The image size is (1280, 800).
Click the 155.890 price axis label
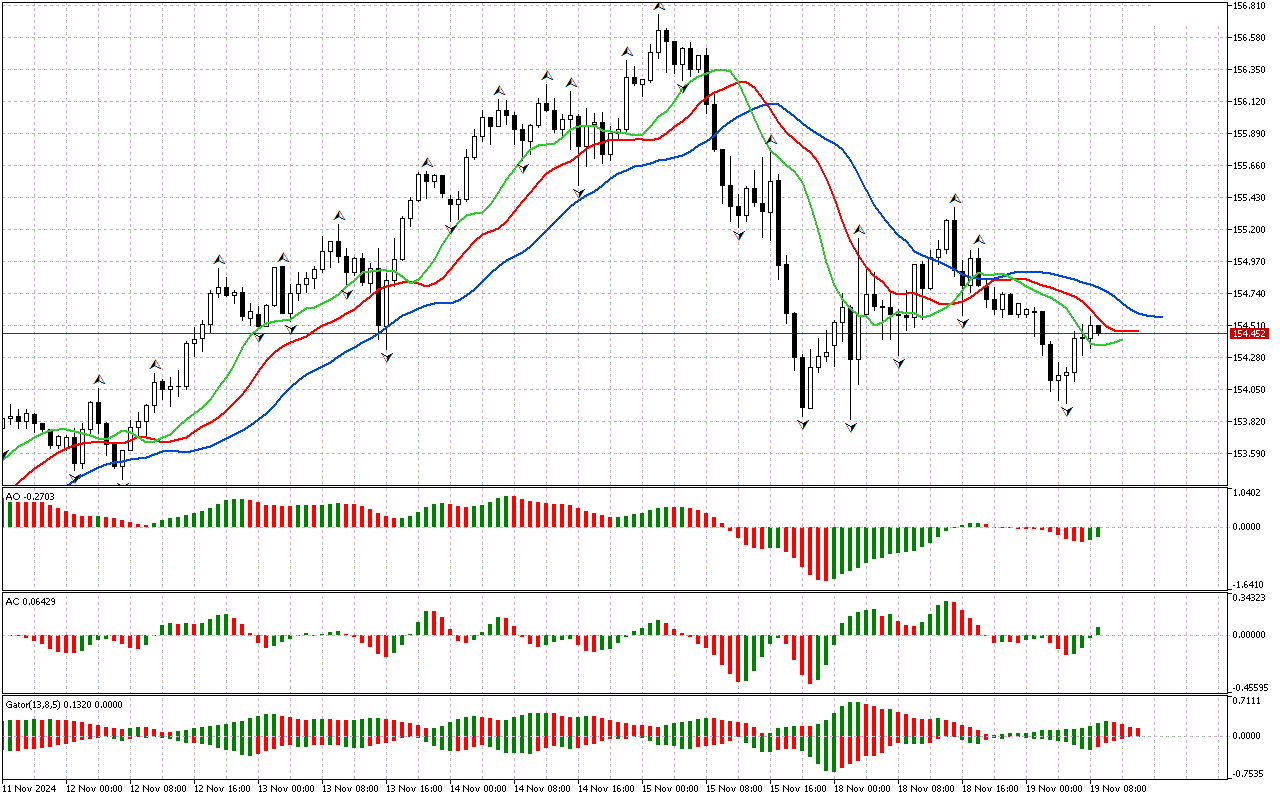1251,134
